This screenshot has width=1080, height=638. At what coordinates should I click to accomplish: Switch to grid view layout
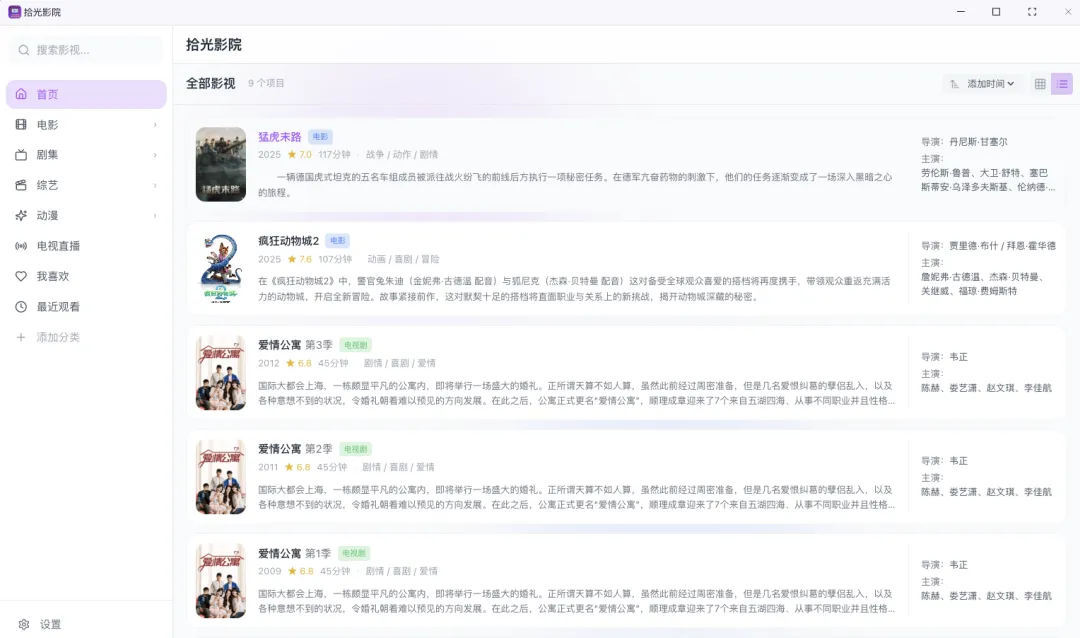[x=1040, y=84]
